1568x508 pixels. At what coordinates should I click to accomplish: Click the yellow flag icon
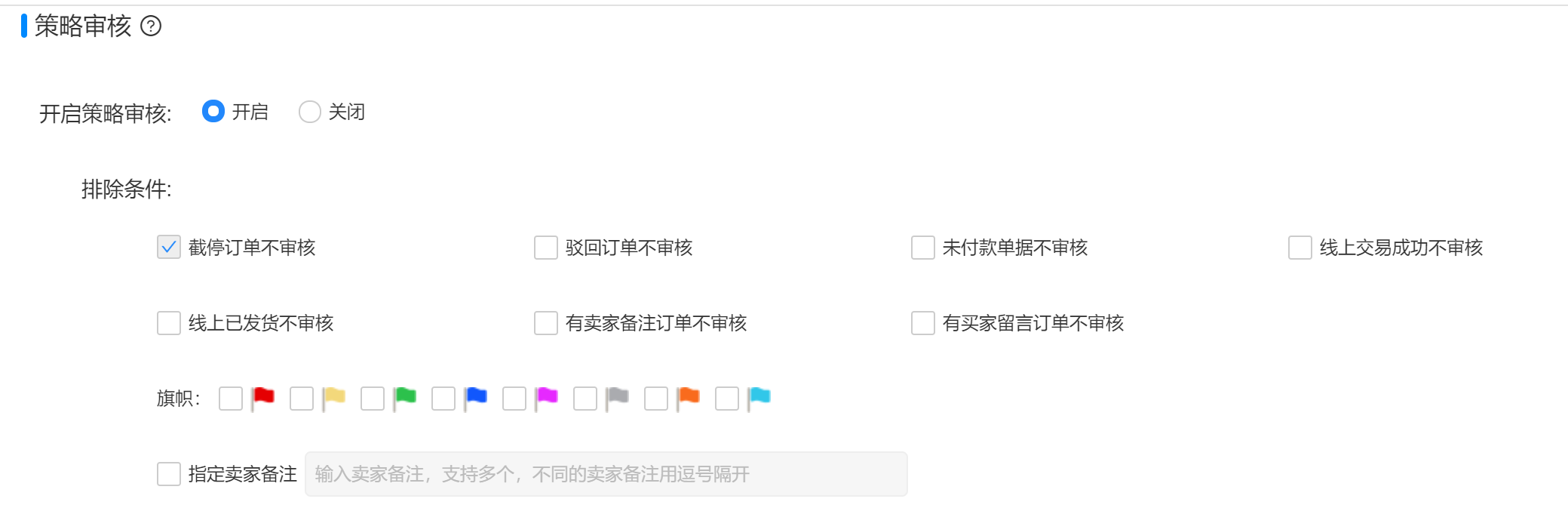[x=334, y=399]
